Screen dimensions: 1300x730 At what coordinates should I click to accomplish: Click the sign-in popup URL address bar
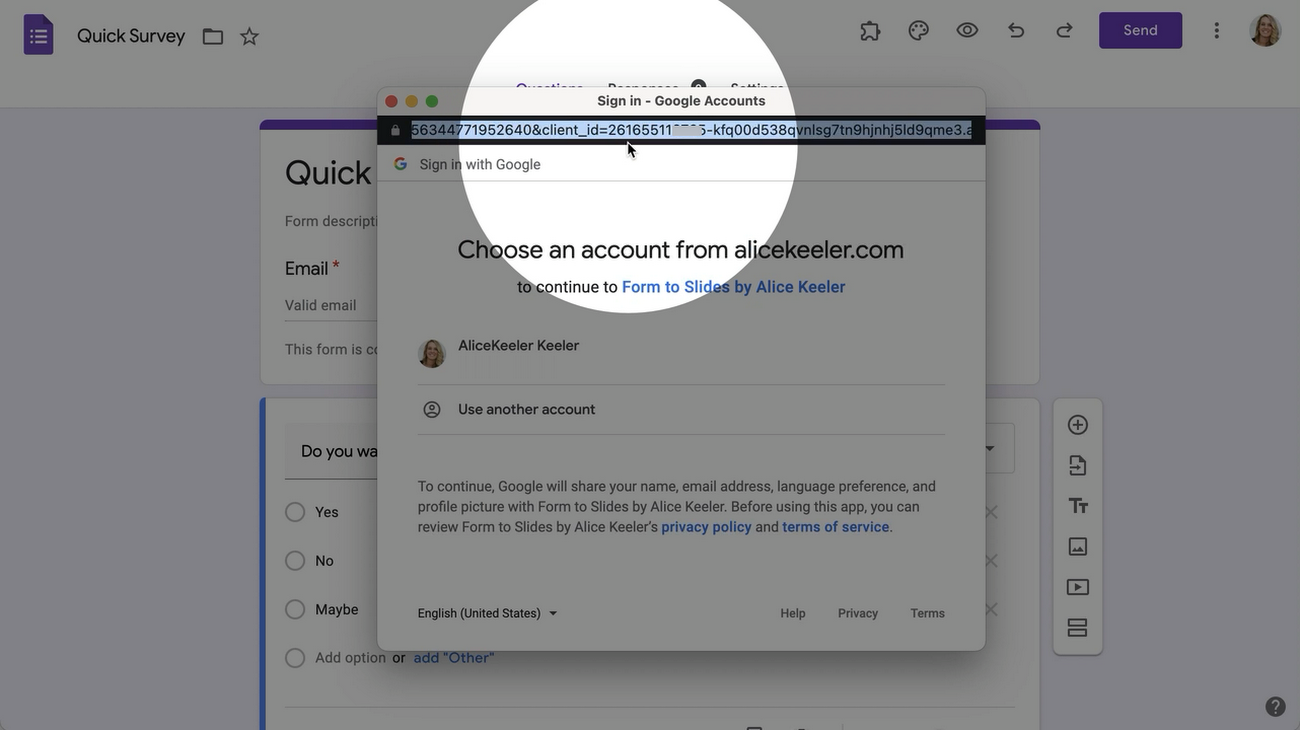691,130
